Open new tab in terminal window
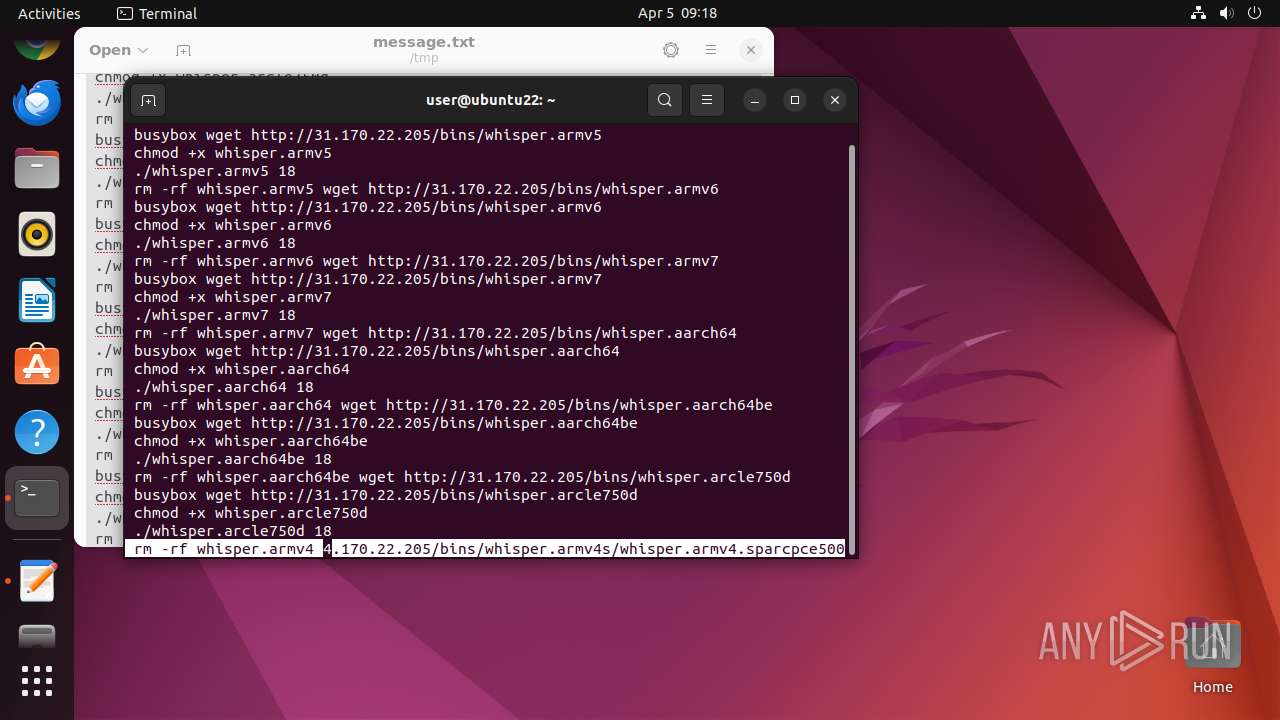 (x=148, y=100)
